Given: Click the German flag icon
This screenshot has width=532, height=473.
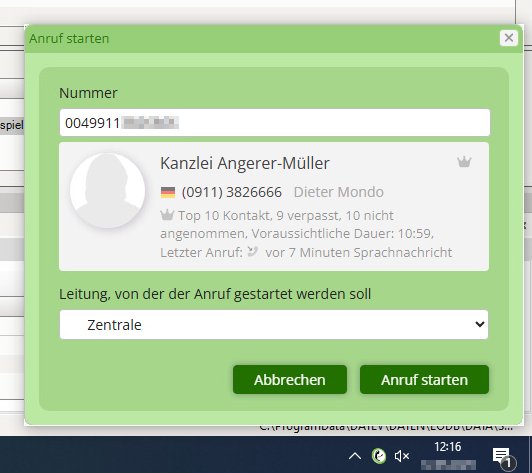Looking at the screenshot, I should coord(168,192).
